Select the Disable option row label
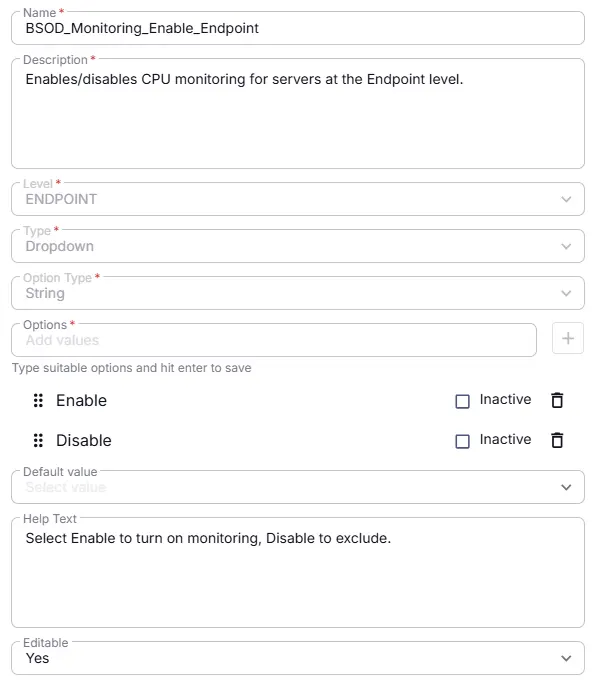The height and width of the screenshot is (682, 597). coord(84,440)
